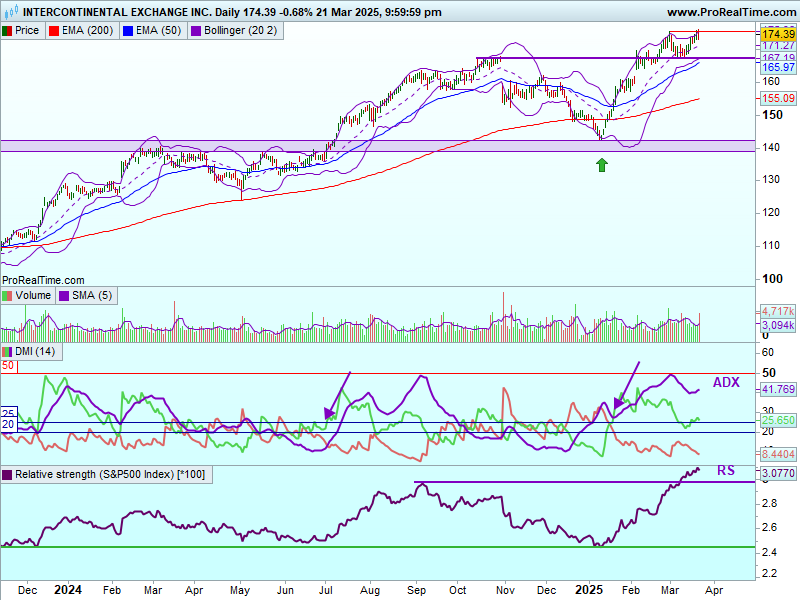Click the red 50 level label in DMI panel
Screen dimensions: 800x600
coord(7,366)
